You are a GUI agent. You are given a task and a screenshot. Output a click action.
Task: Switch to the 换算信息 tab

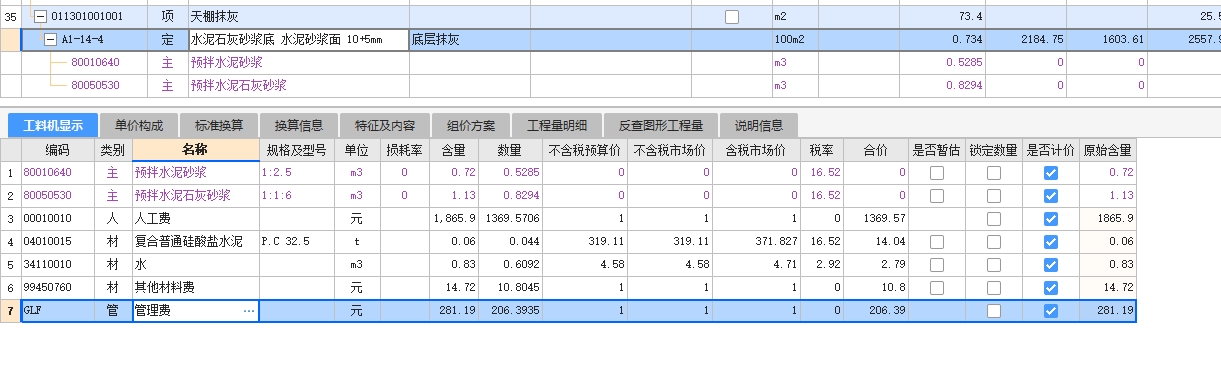pos(300,126)
